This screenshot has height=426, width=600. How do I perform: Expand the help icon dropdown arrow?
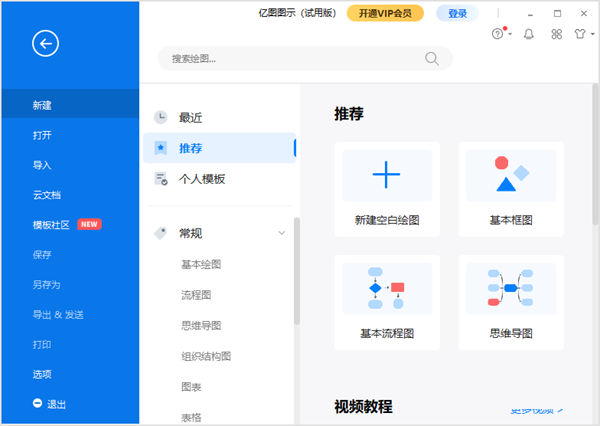tap(510, 34)
